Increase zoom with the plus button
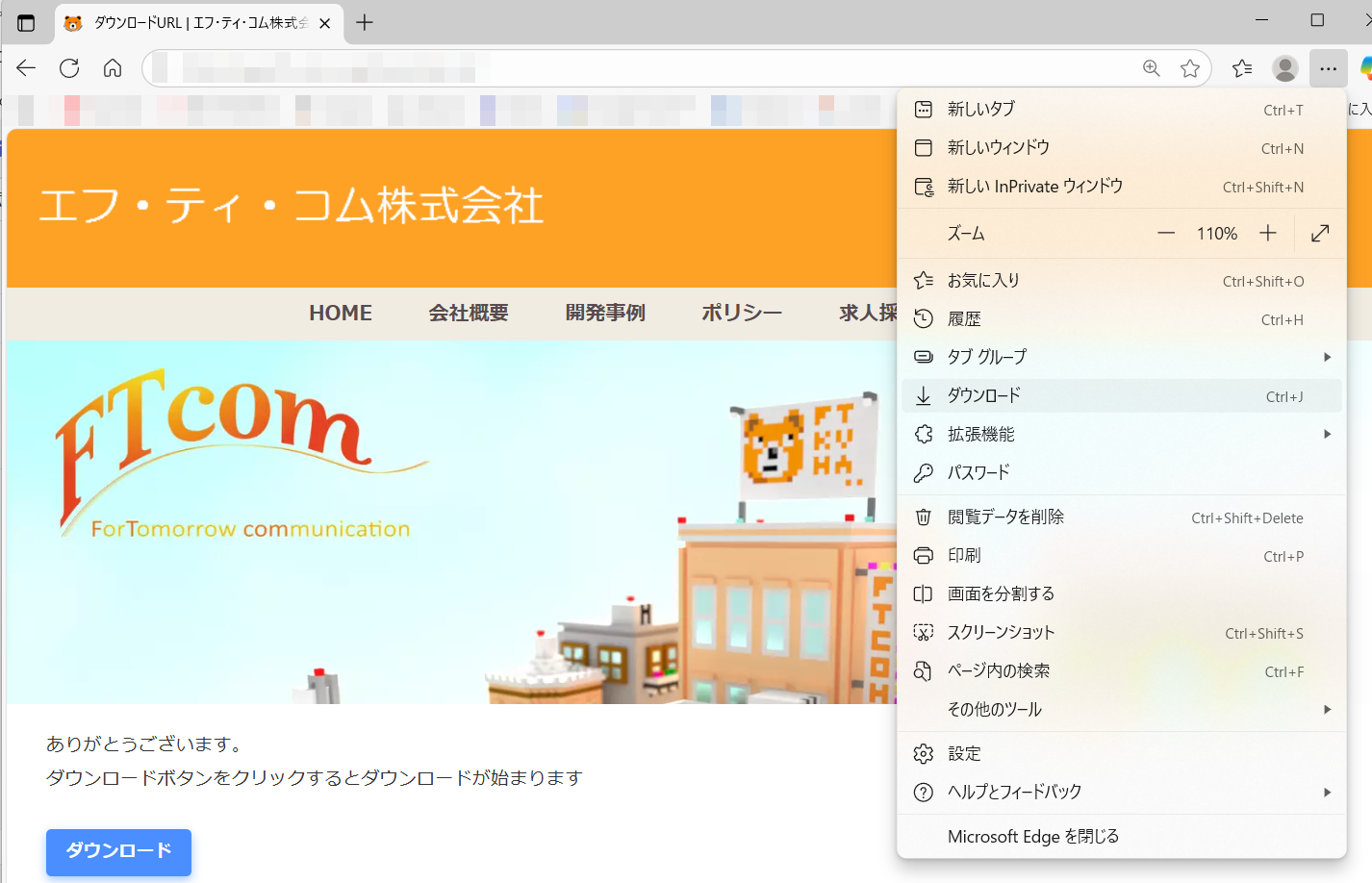The image size is (1372, 883). click(1268, 234)
